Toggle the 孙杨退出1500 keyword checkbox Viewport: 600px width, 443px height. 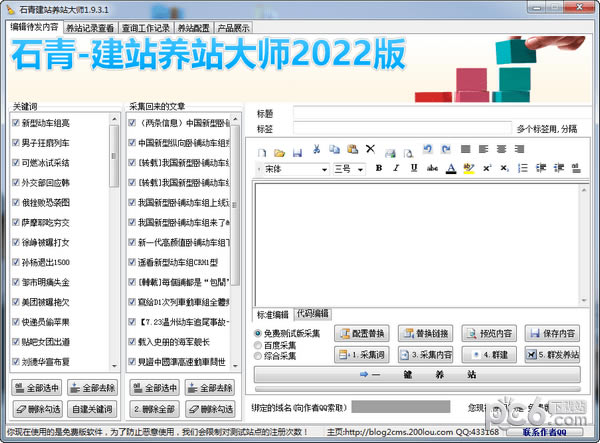[16, 263]
